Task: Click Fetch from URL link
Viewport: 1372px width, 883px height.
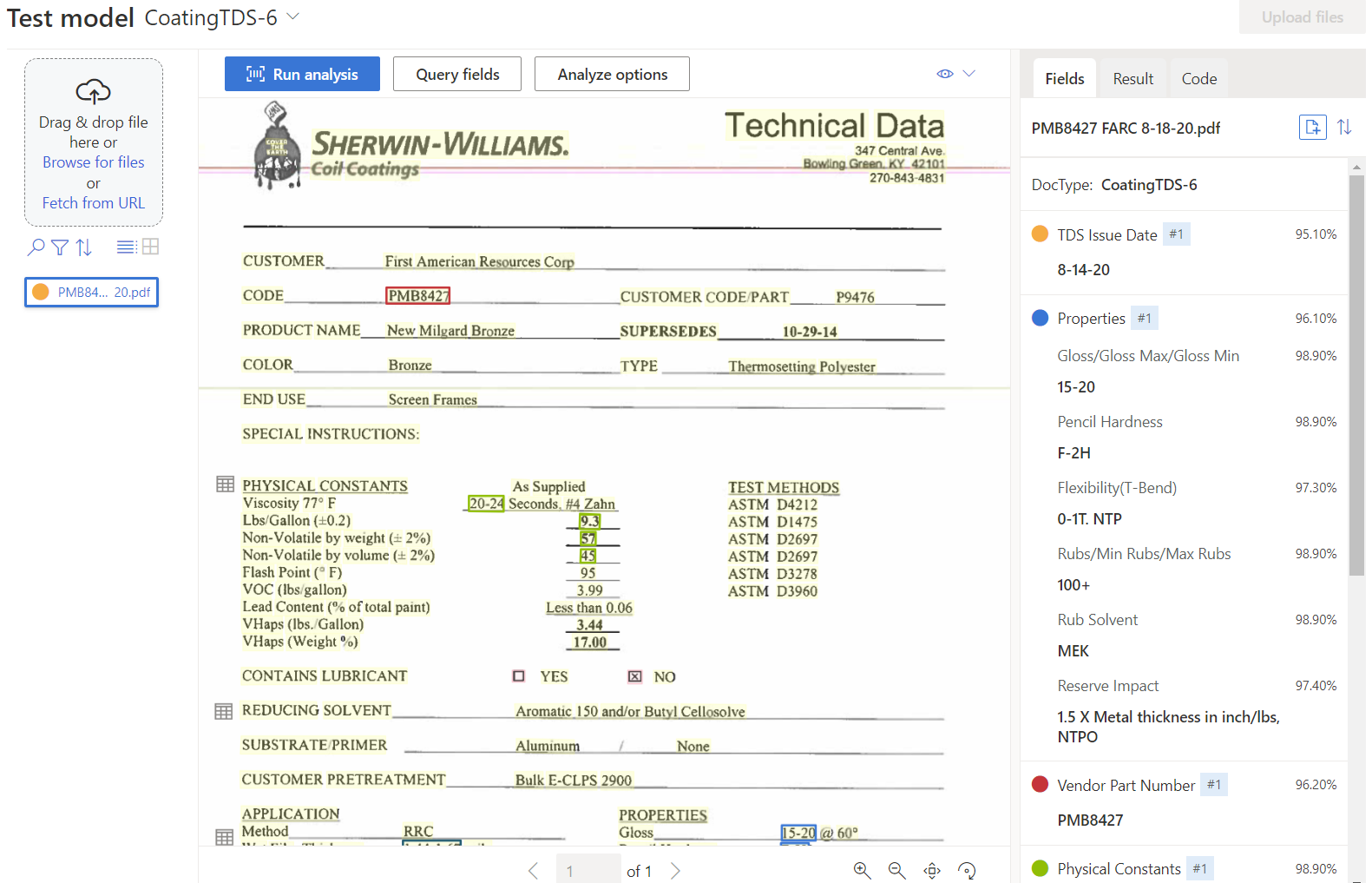Action: point(94,203)
